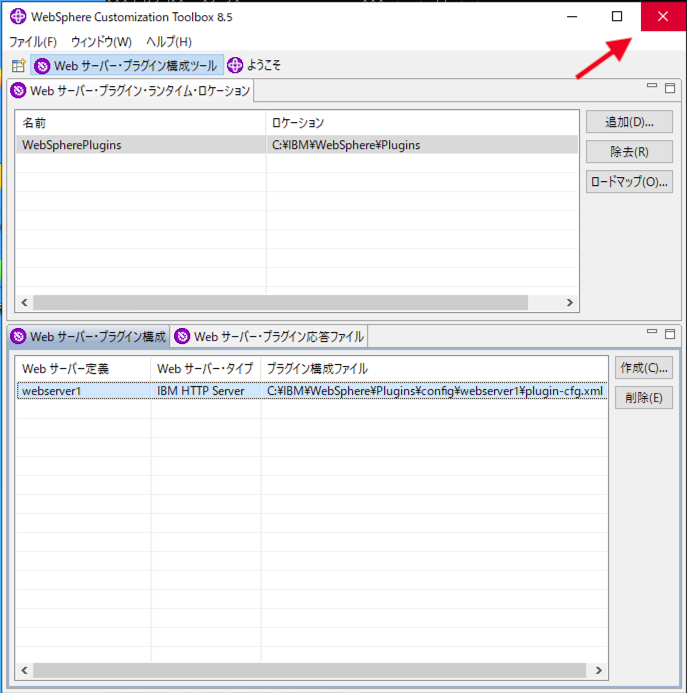
Task: Click the lower table horizontal scrollbar thumb
Action: point(309,670)
